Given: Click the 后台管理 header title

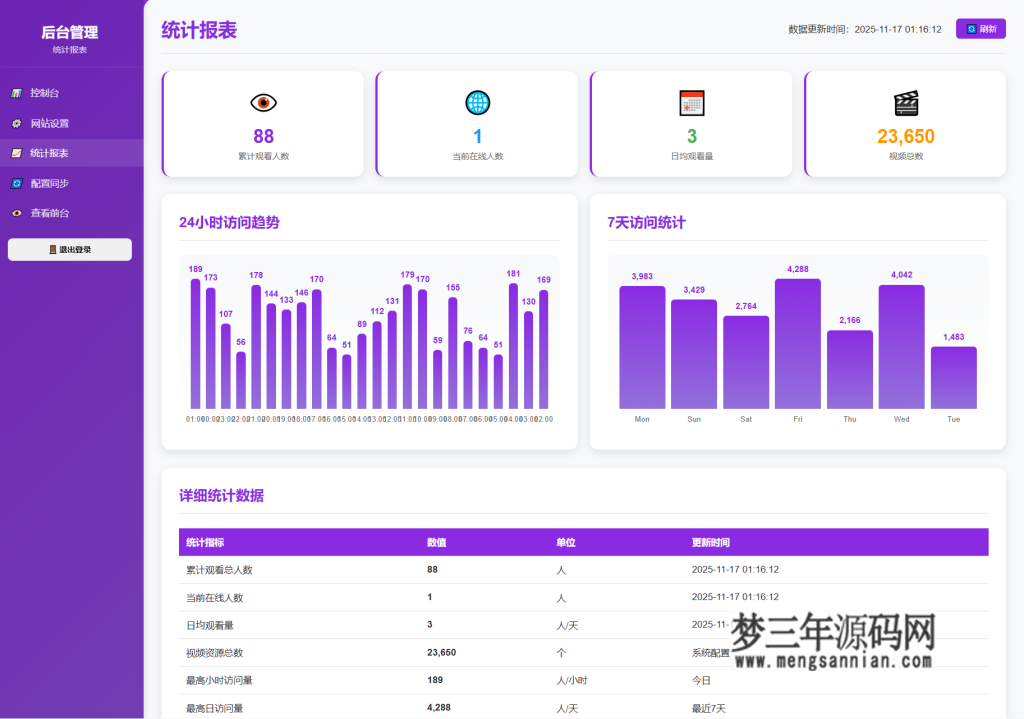Looking at the screenshot, I should (x=69, y=31).
